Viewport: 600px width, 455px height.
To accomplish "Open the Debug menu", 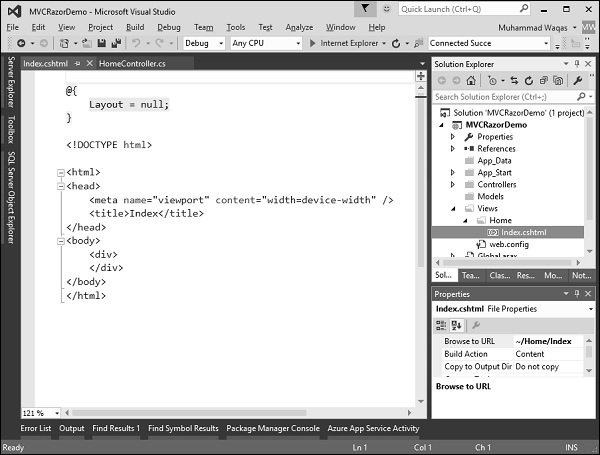I will click(169, 27).
